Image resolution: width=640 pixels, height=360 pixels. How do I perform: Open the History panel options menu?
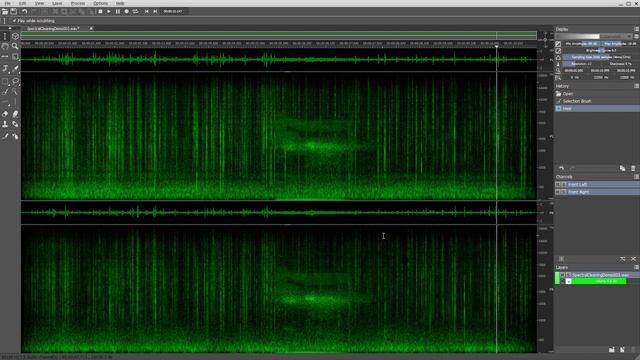(636, 86)
